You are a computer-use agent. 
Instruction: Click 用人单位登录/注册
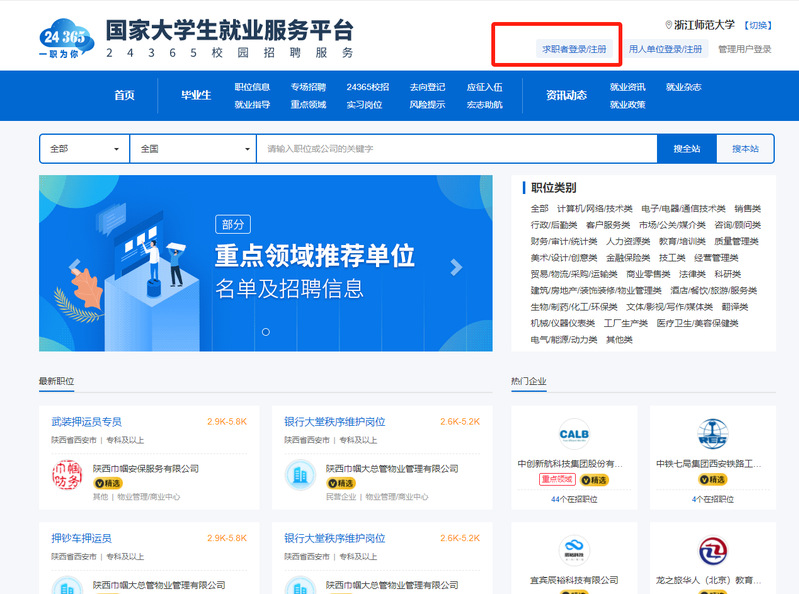pyautogui.click(x=665, y=49)
